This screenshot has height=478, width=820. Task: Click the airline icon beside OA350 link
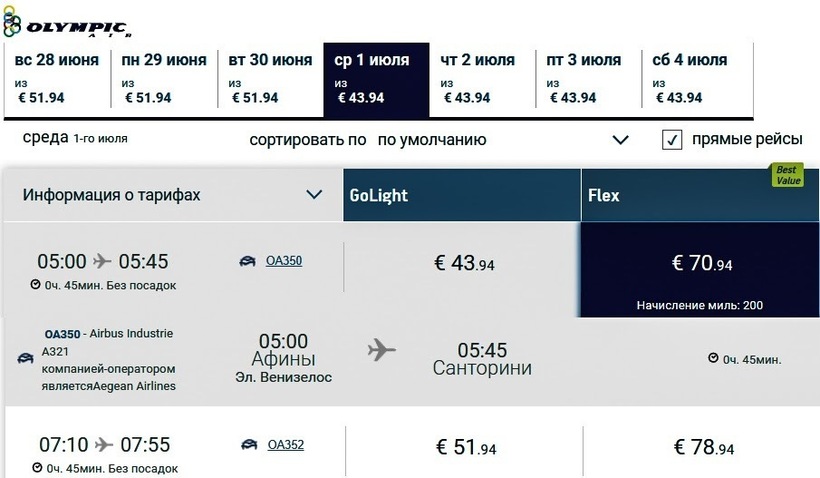click(x=247, y=262)
